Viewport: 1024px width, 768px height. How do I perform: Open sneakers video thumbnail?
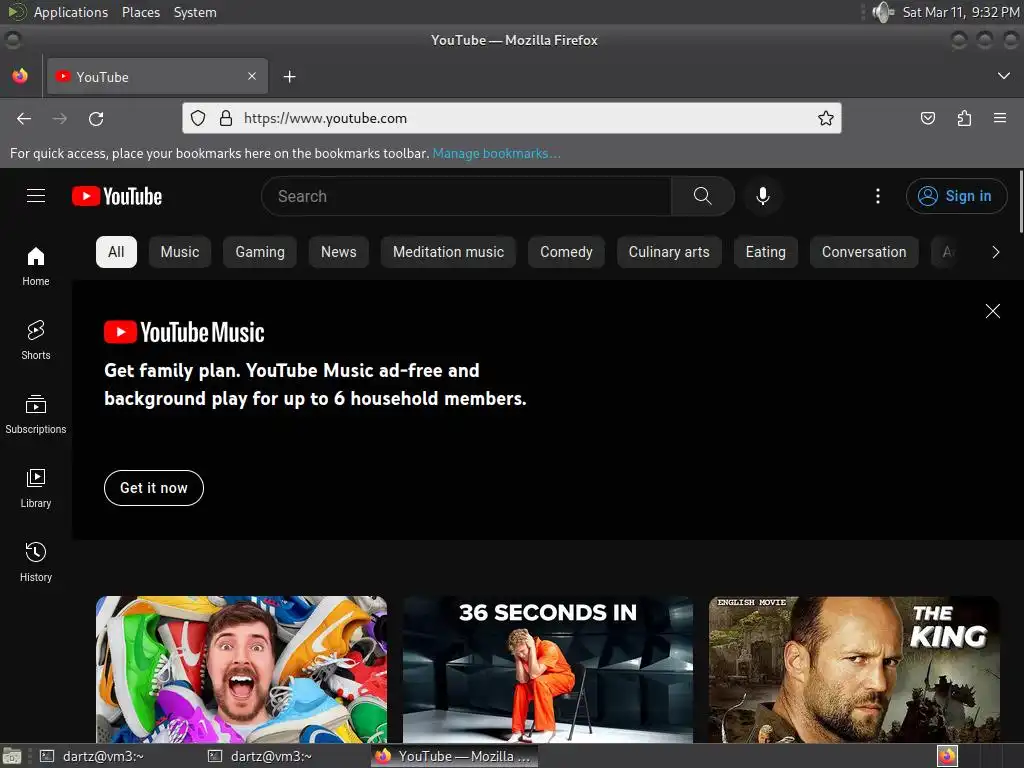(241, 669)
